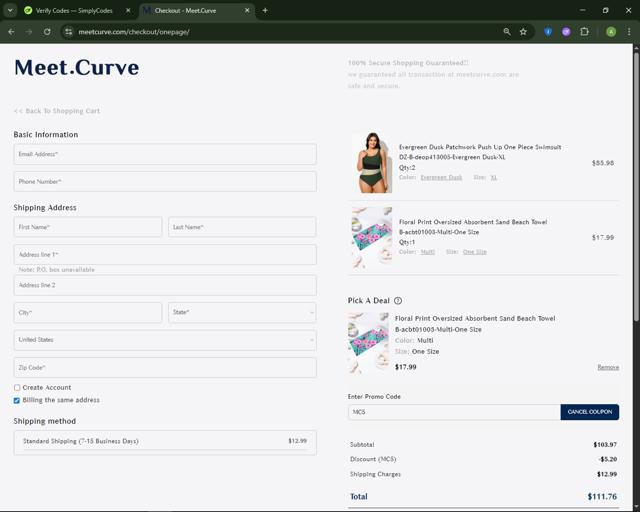This screenshot has height=512, width=640.
Task: Open Chrome three-dot menu
Action: 629,32
